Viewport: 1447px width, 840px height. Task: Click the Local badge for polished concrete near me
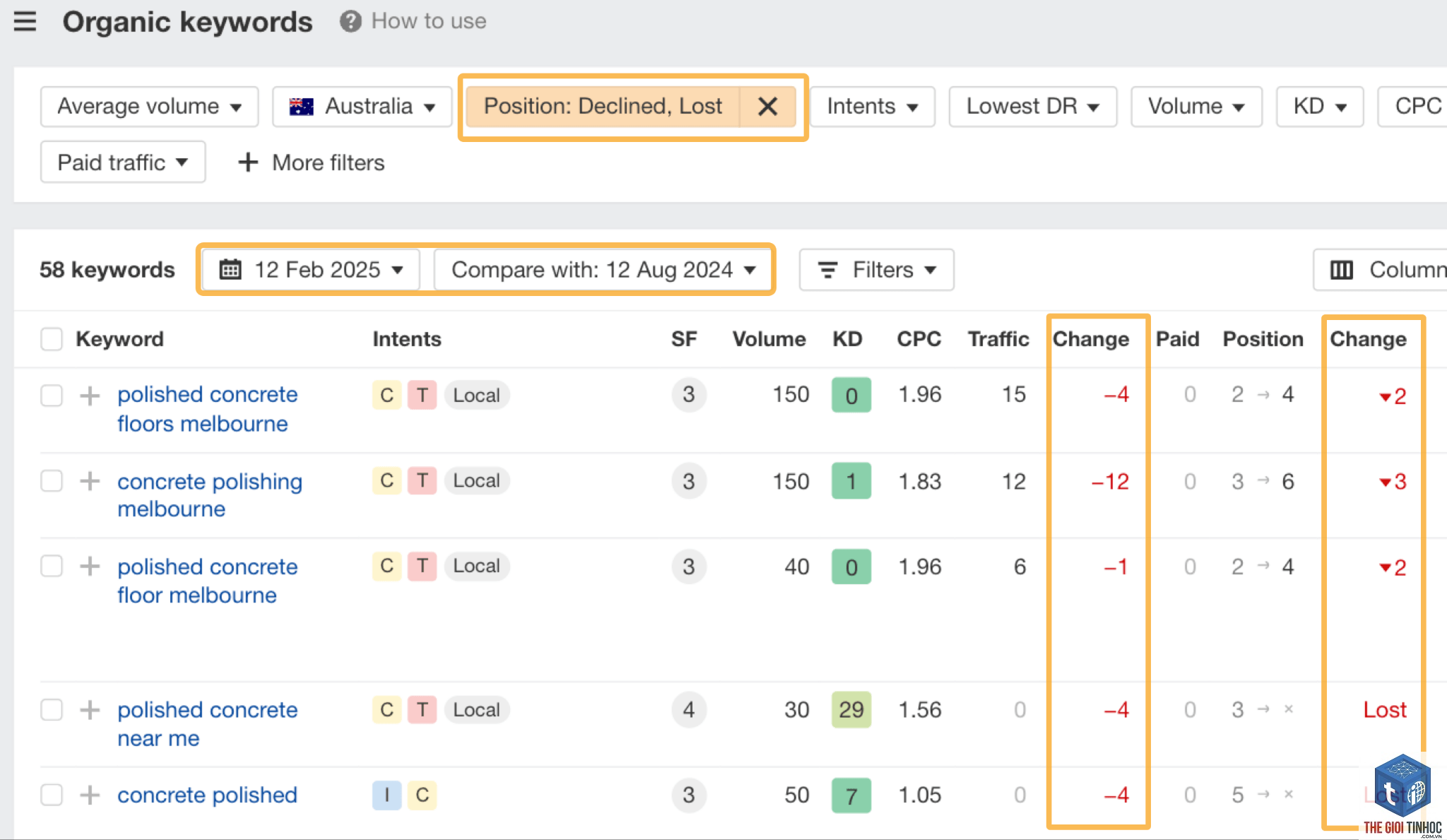(x=477, y=709)
